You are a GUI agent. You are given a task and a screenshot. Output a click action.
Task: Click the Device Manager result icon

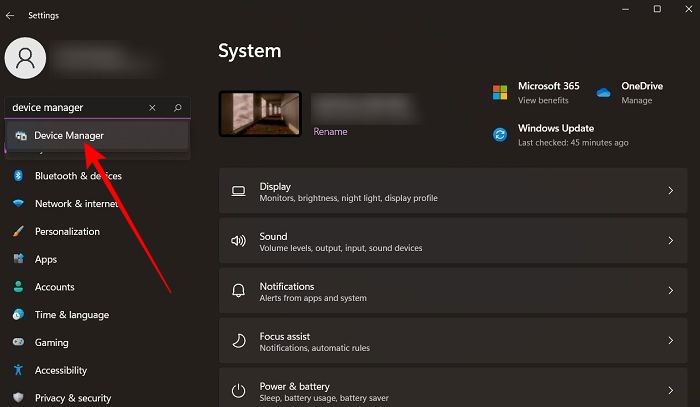(x=21, y=136)
